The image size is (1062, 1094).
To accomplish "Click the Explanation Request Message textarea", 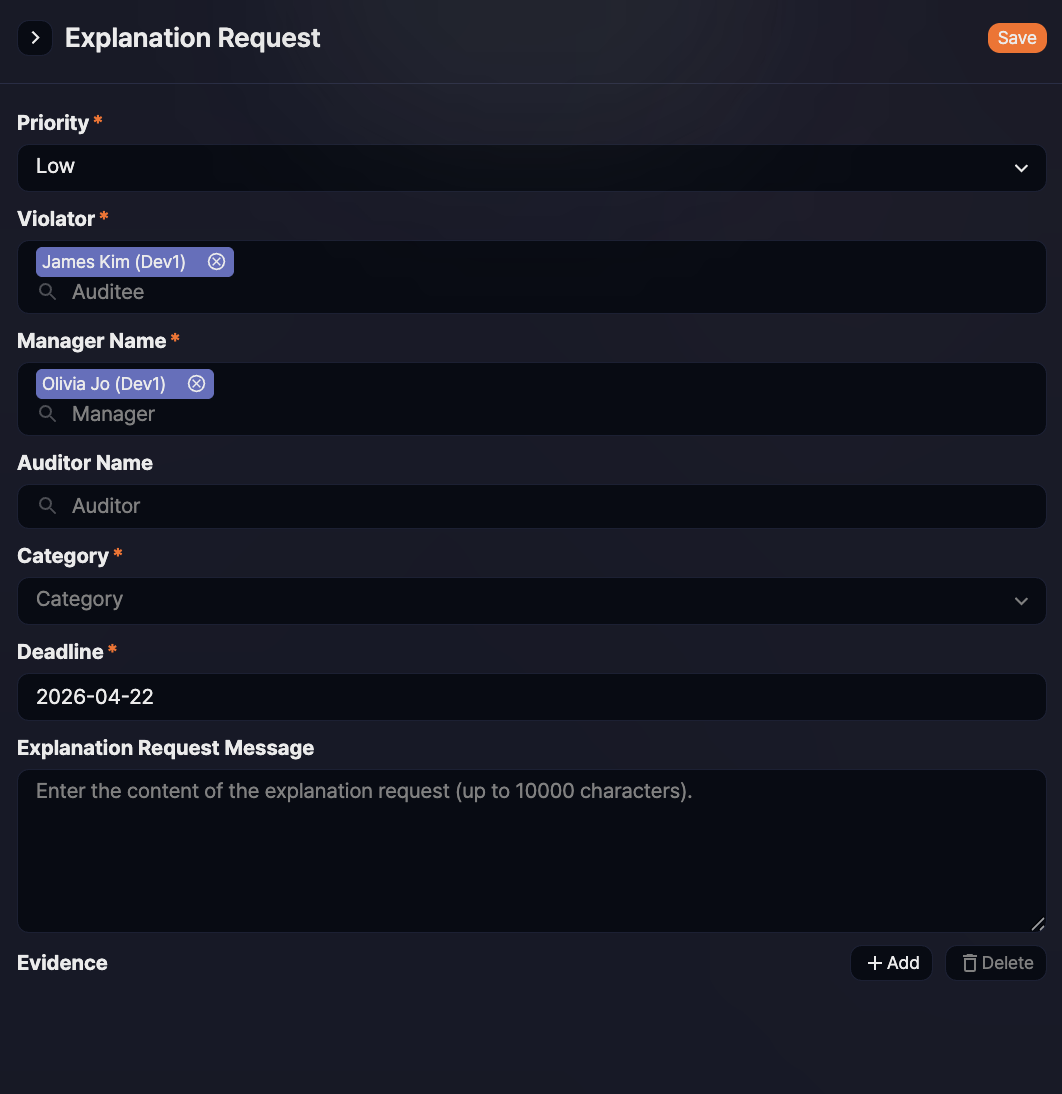I will [x=530, y=850].
